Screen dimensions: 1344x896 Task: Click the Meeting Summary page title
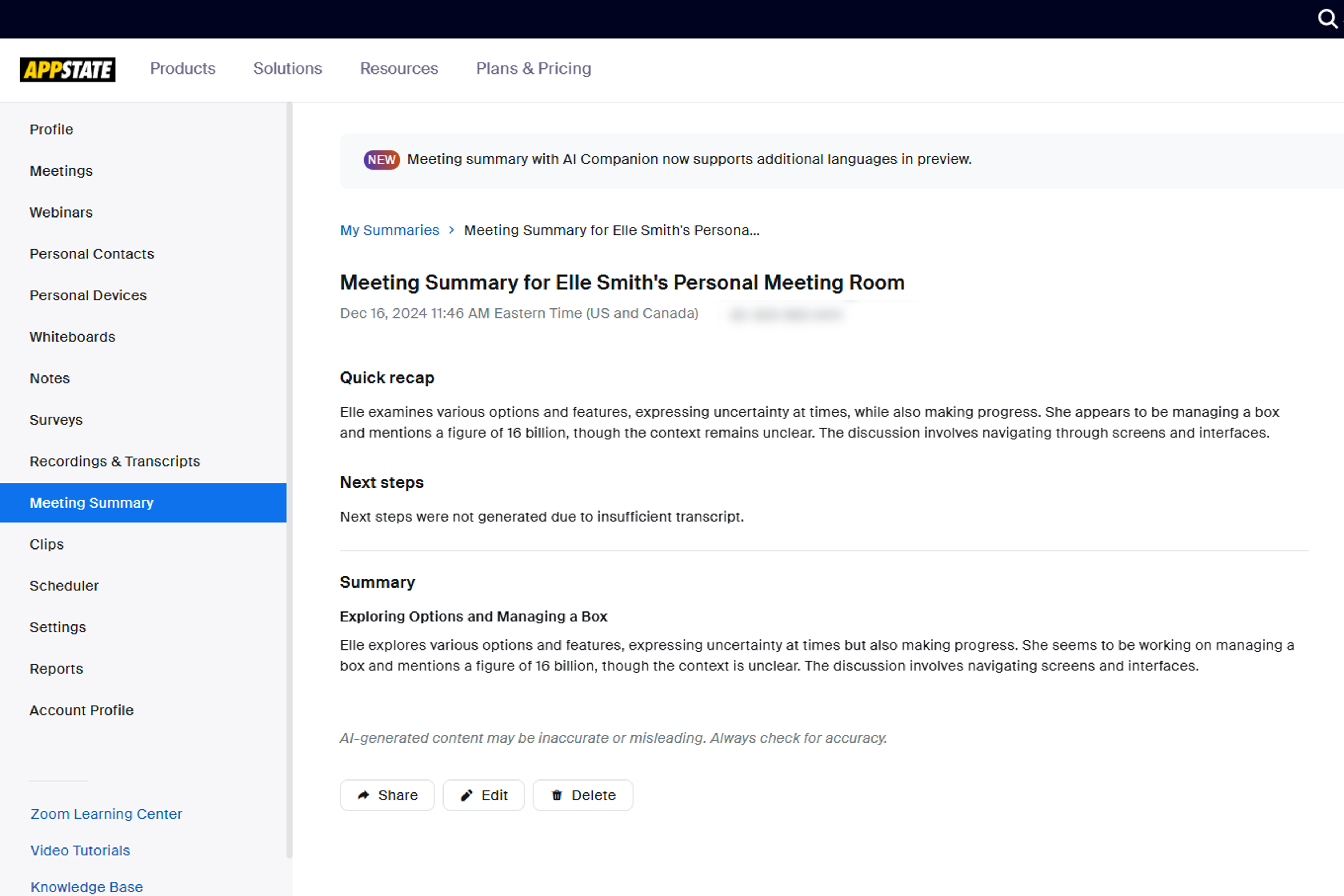[622, 282]
